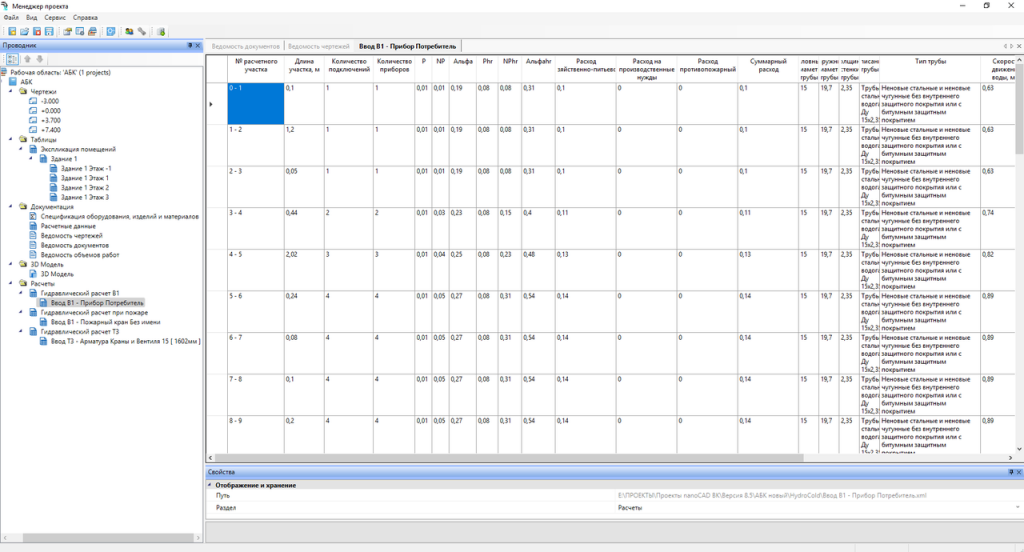This screenshot has height=552, width=1024.
Task: Switch to the Ведомость документов tab
Action: [244, 46]
